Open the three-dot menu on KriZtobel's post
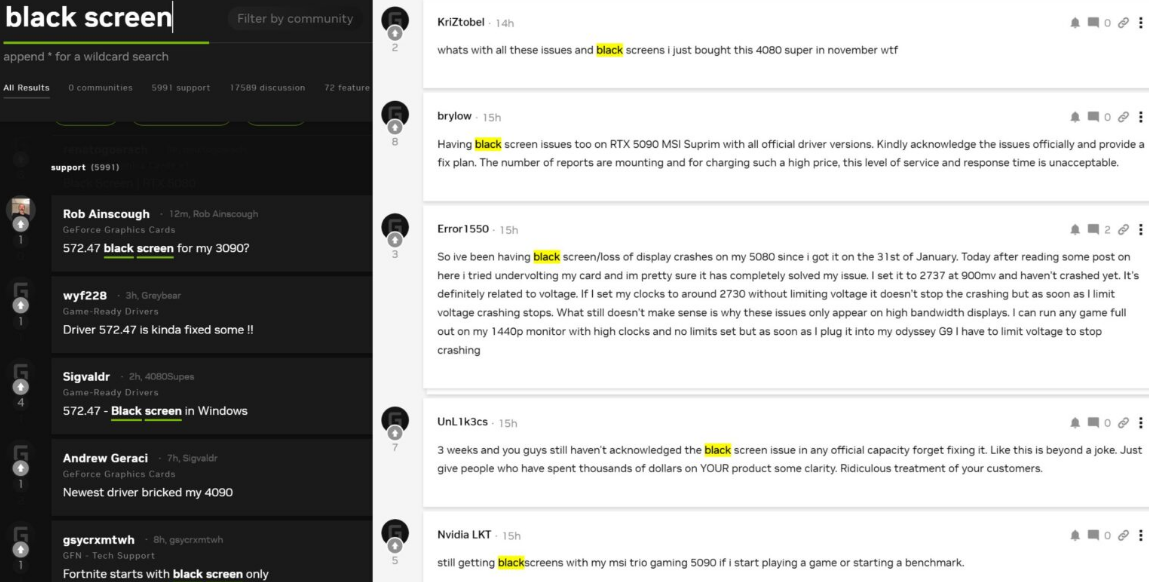The width and height of the screenshot is (1149, 582). pyautogui.click(x=1140, y=23)
